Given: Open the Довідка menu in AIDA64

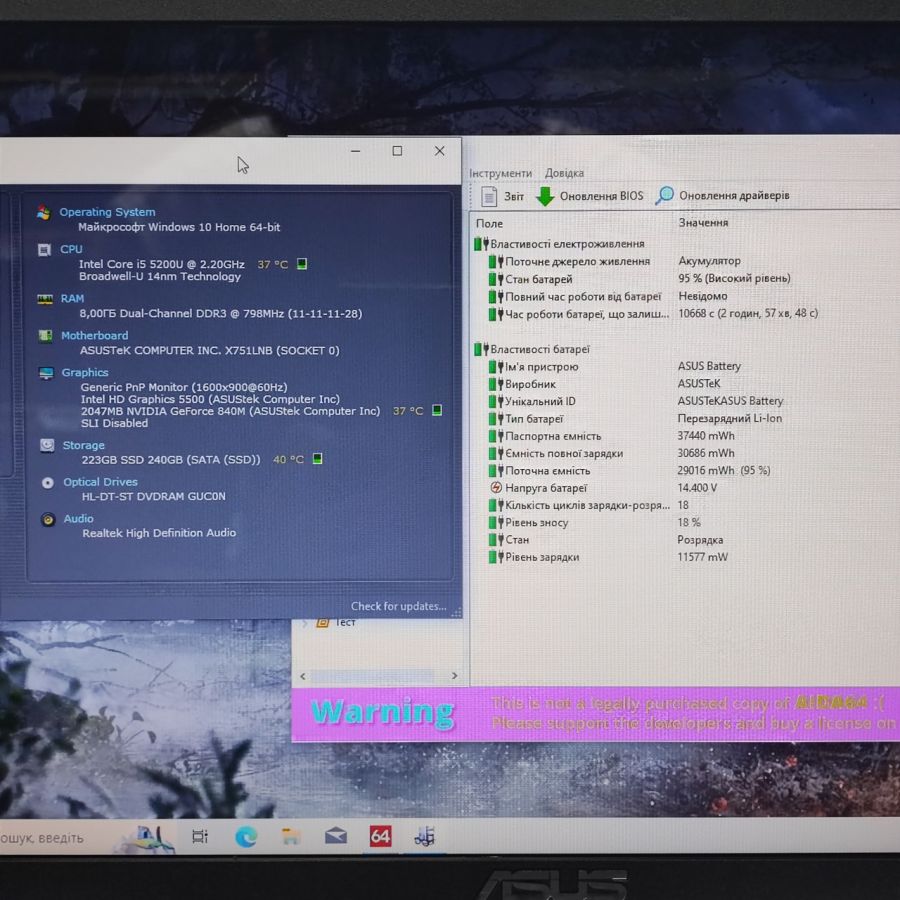Looking at the screenshot, I should [564, 173].
